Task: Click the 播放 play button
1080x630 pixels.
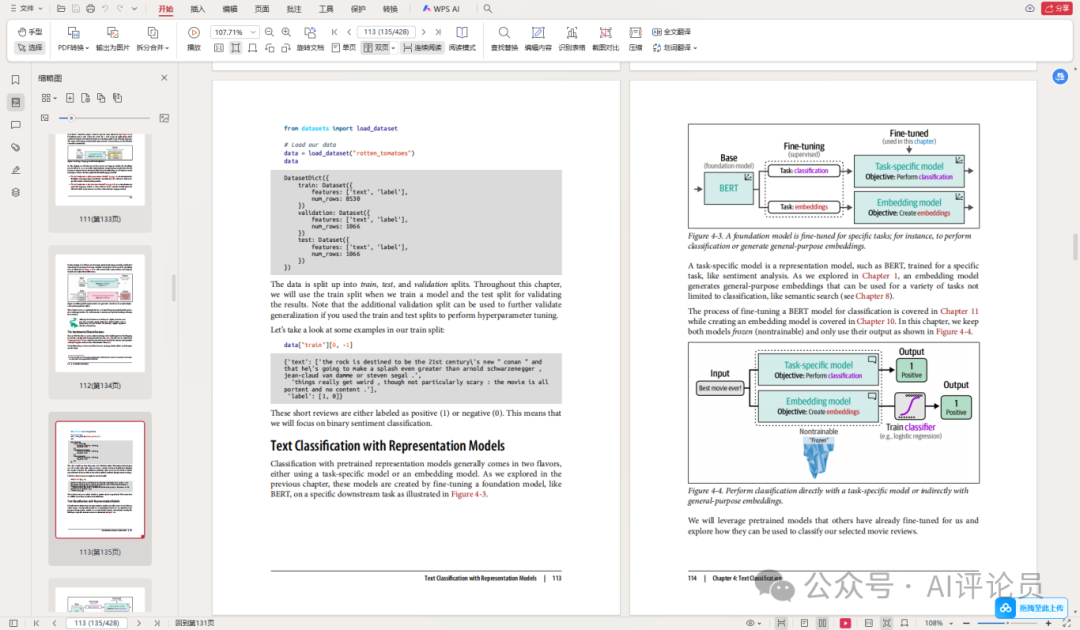Action: point(194,39)
